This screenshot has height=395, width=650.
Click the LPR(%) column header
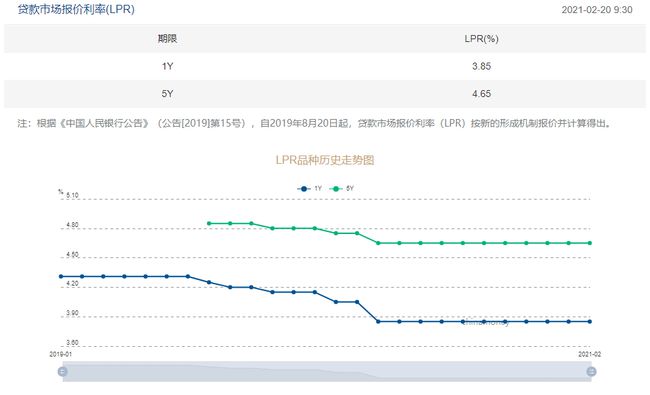(x=481, y=39)
